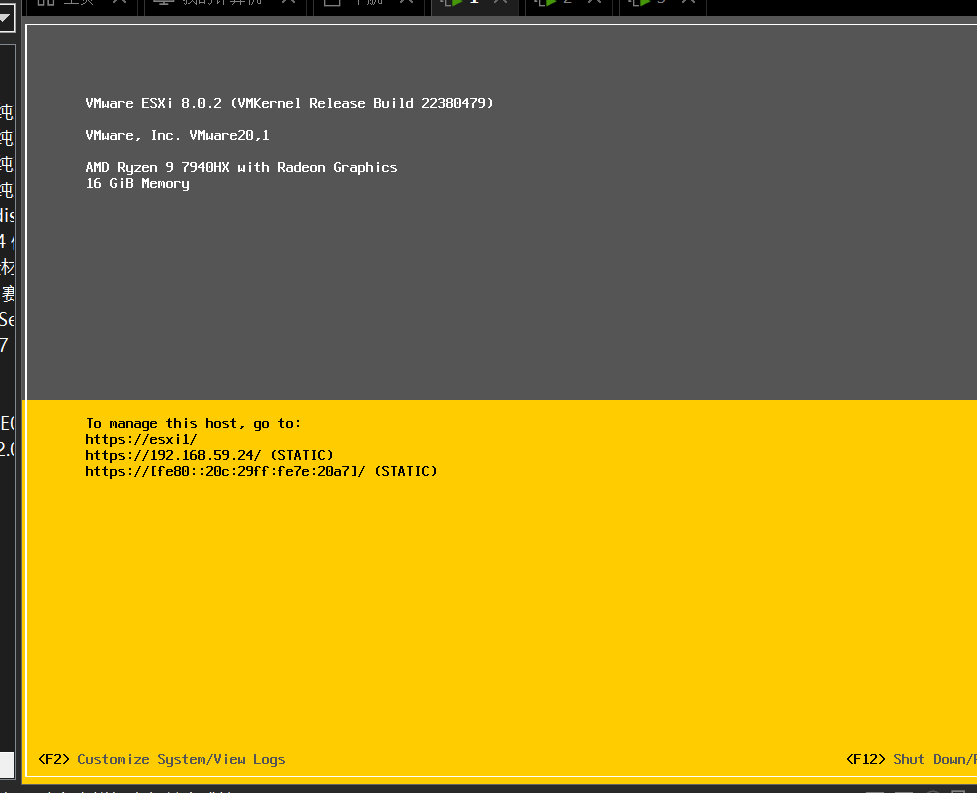
Task: Click the VMware ESXi 8.0.2 version line
Action: coord(289,103)
